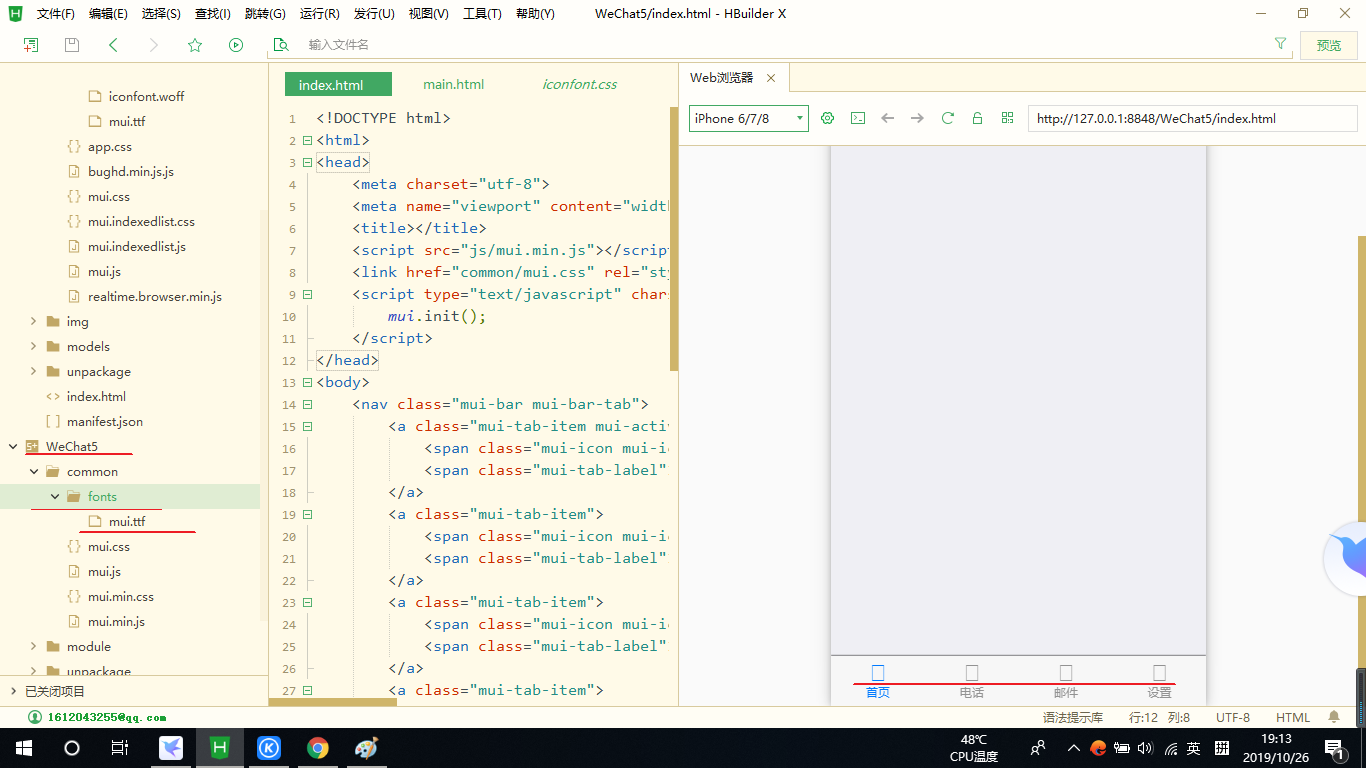
Task: Click the new file toolbar icon
Action: coord(31,45)
